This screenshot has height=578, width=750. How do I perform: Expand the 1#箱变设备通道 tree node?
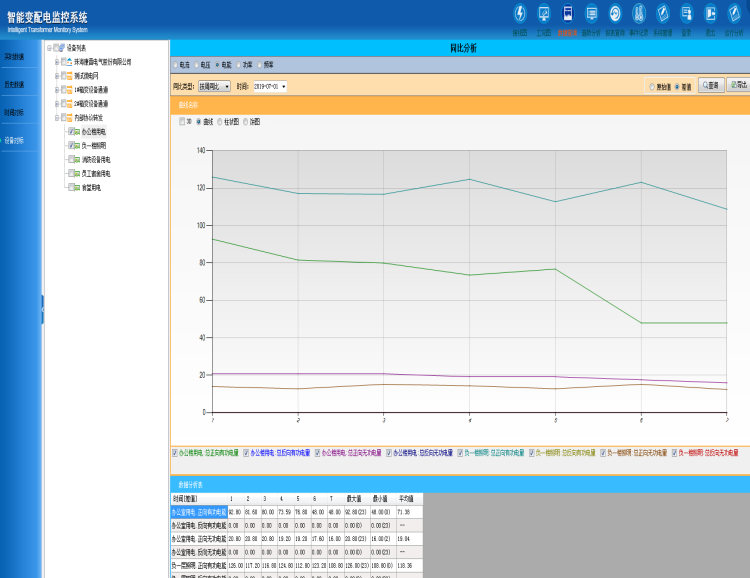[x=57, y=89]
